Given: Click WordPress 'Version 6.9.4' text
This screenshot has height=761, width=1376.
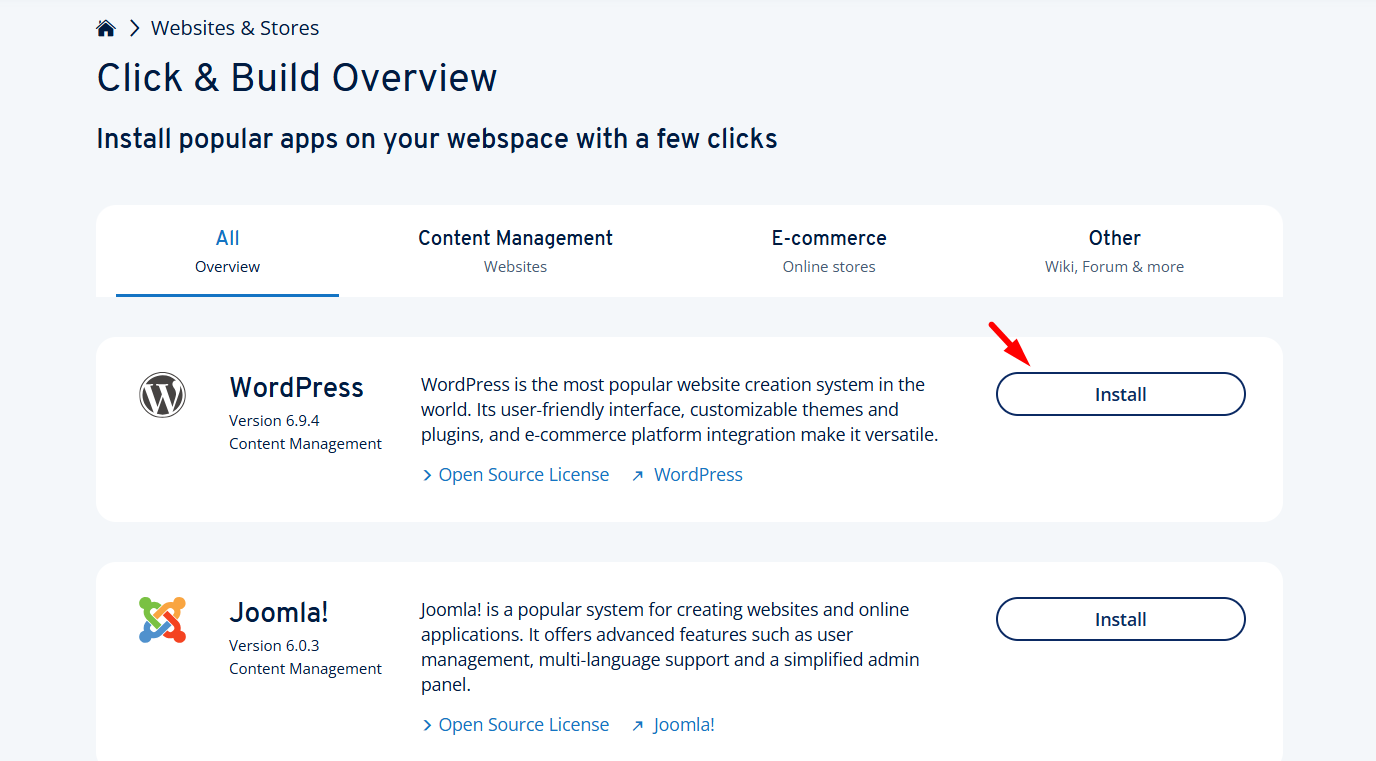Looking at the screenshot, I should click(x=274, y=420).
